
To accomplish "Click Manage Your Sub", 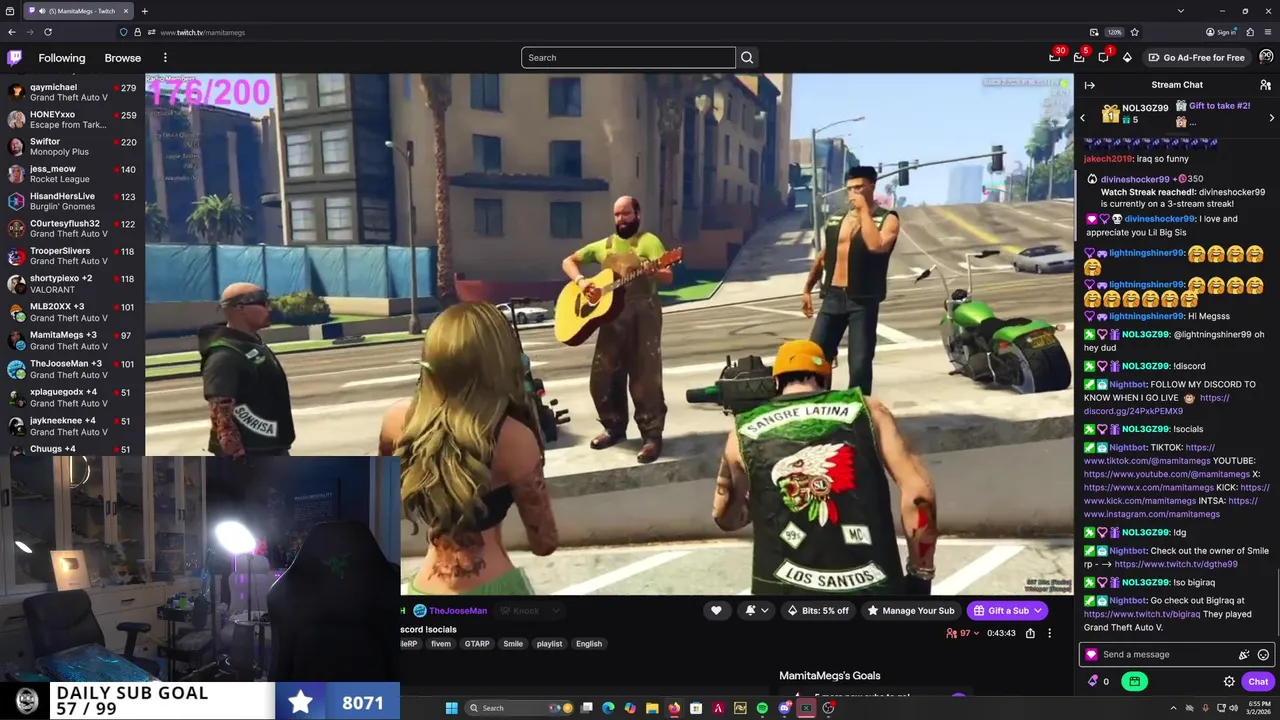I will [911, 610].
